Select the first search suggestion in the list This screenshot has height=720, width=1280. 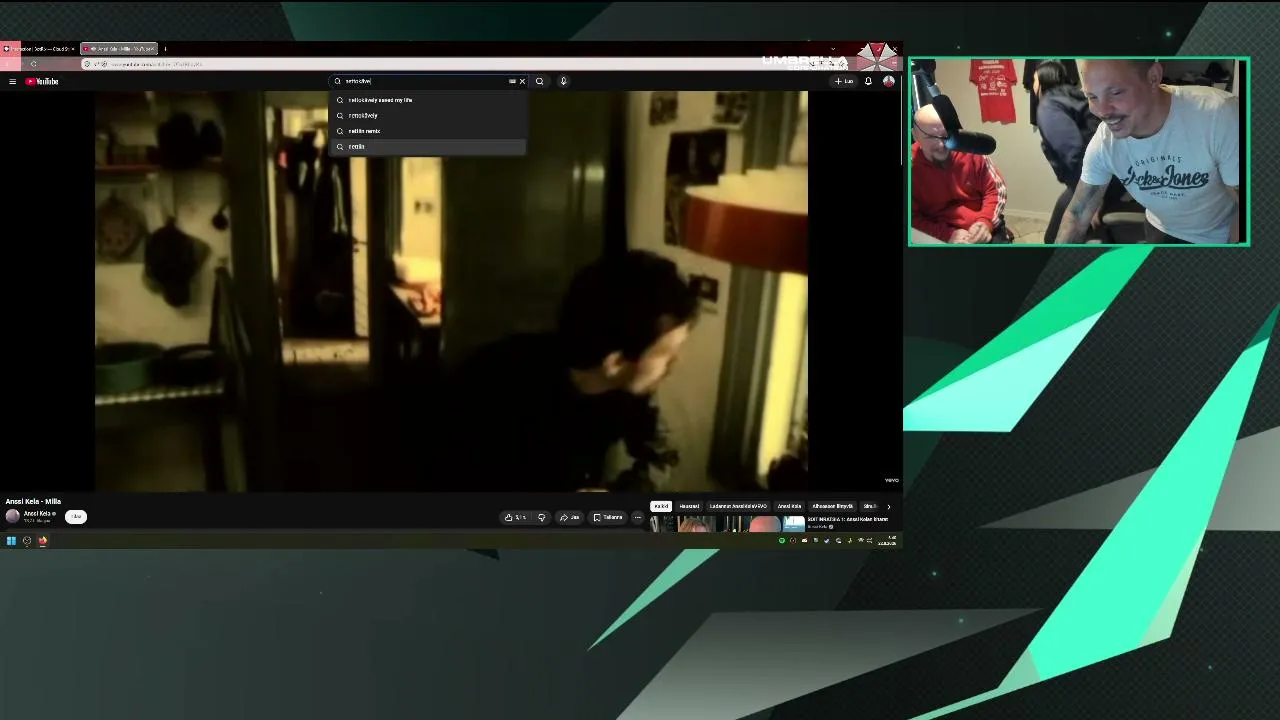click(428, 100)
